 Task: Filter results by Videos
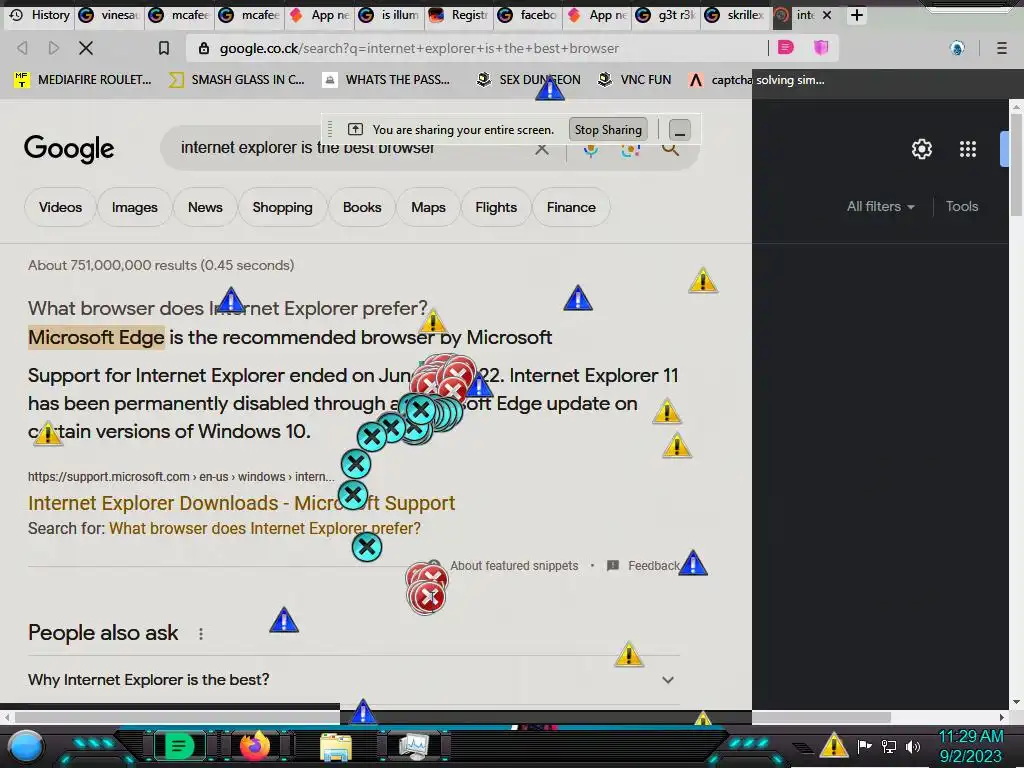[x=60, y=208]
